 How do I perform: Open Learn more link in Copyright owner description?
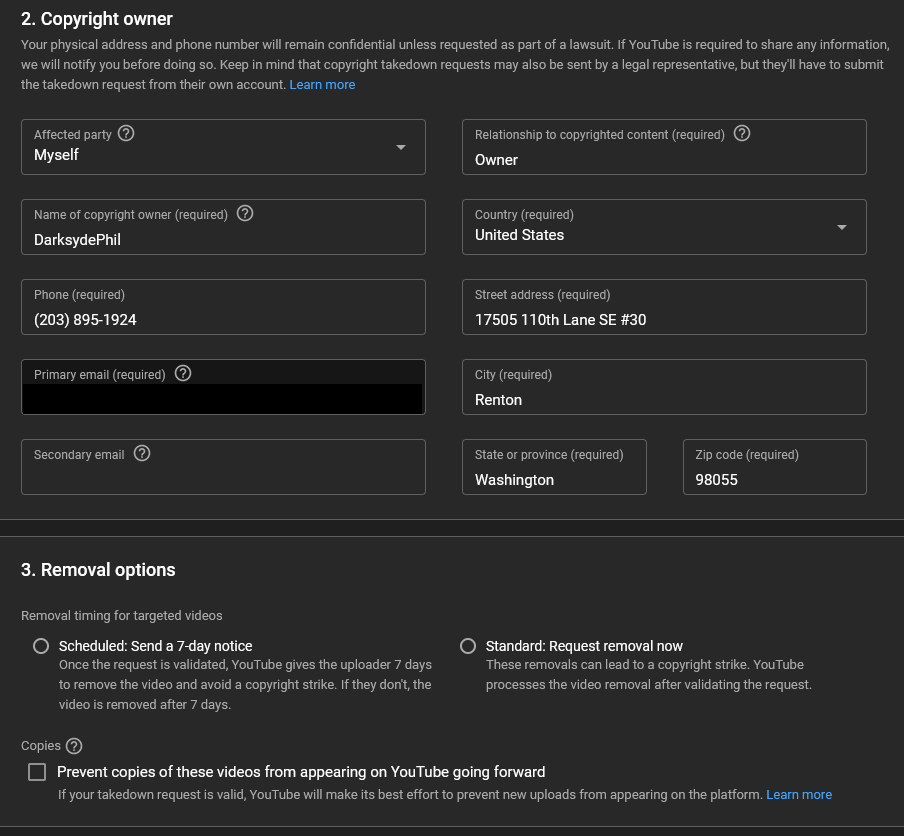coord(322,85)
